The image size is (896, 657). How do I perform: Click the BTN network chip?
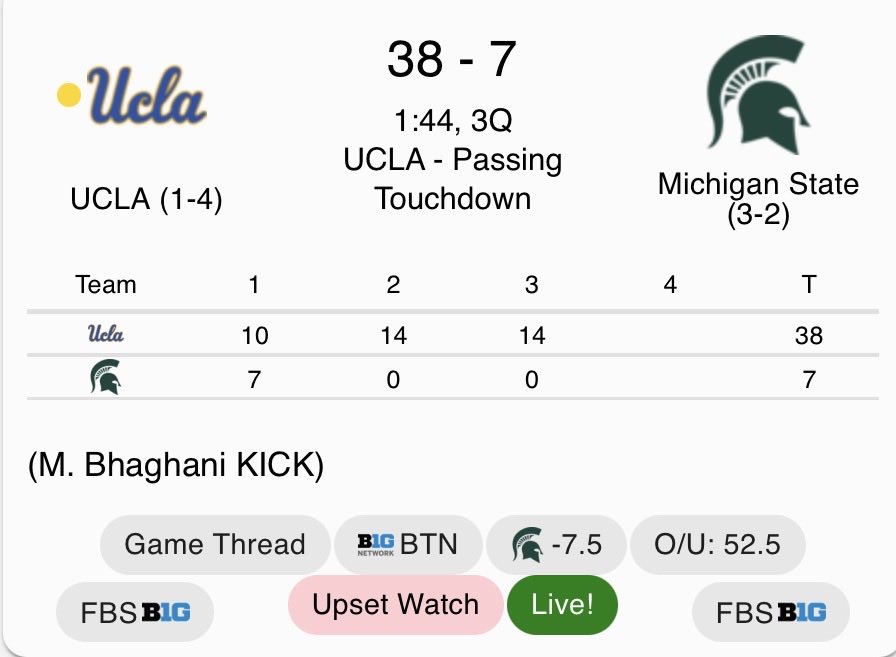(407, 544)
